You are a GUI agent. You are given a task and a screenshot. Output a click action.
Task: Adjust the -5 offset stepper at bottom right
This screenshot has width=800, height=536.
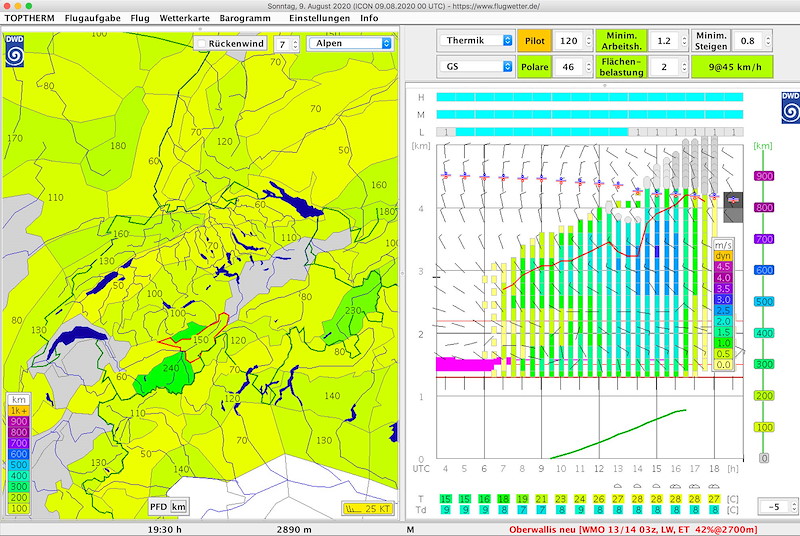pos(793,506)
